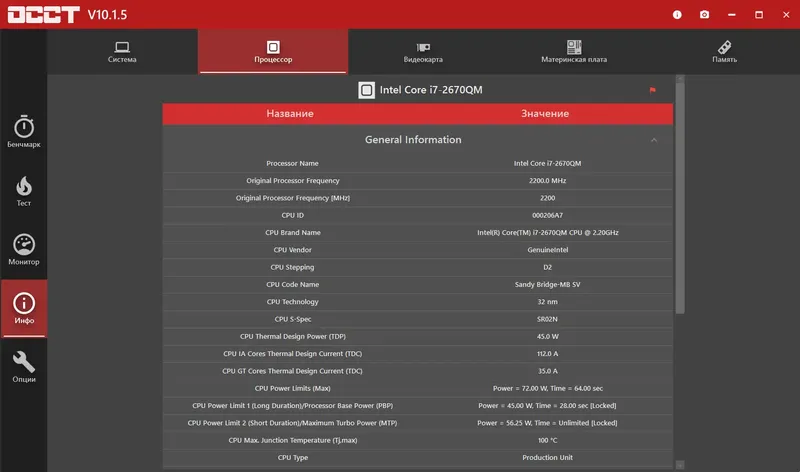The image size is (800, 472).
Task: Close the OCCT window
Action: (x=786, y=15)
